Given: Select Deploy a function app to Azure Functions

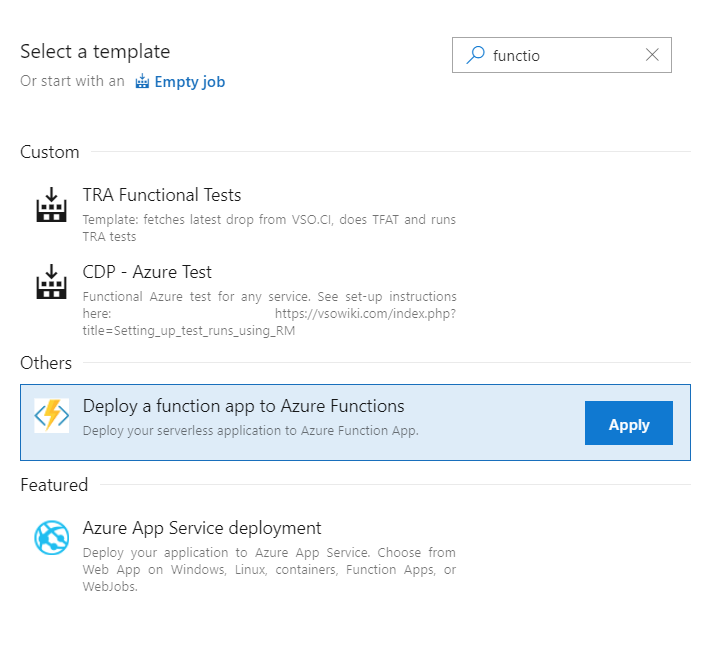Looking at the screenshot, I should coord(243,406).
